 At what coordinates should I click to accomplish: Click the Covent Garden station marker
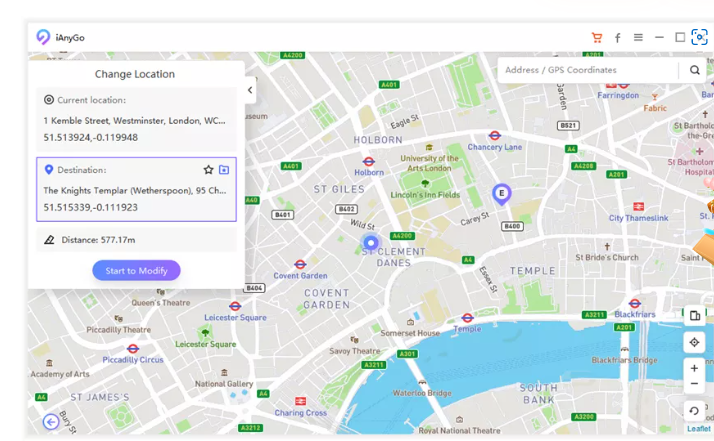click(300, 264)
